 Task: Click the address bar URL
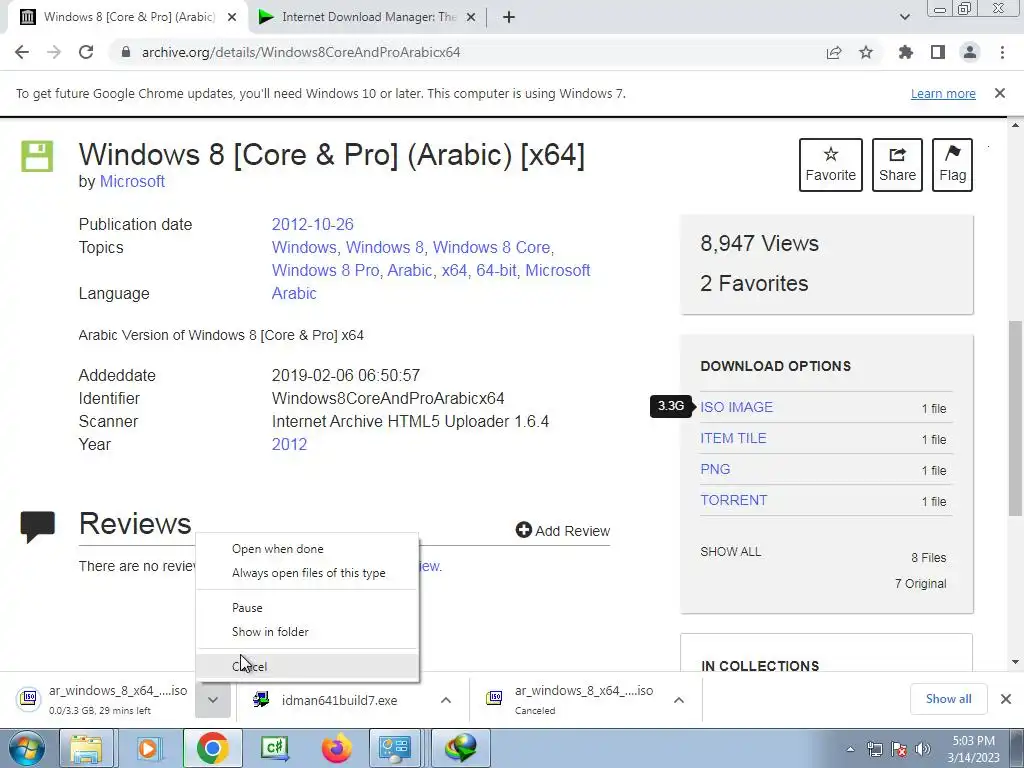pyautogui.click(x=301, y=52)
